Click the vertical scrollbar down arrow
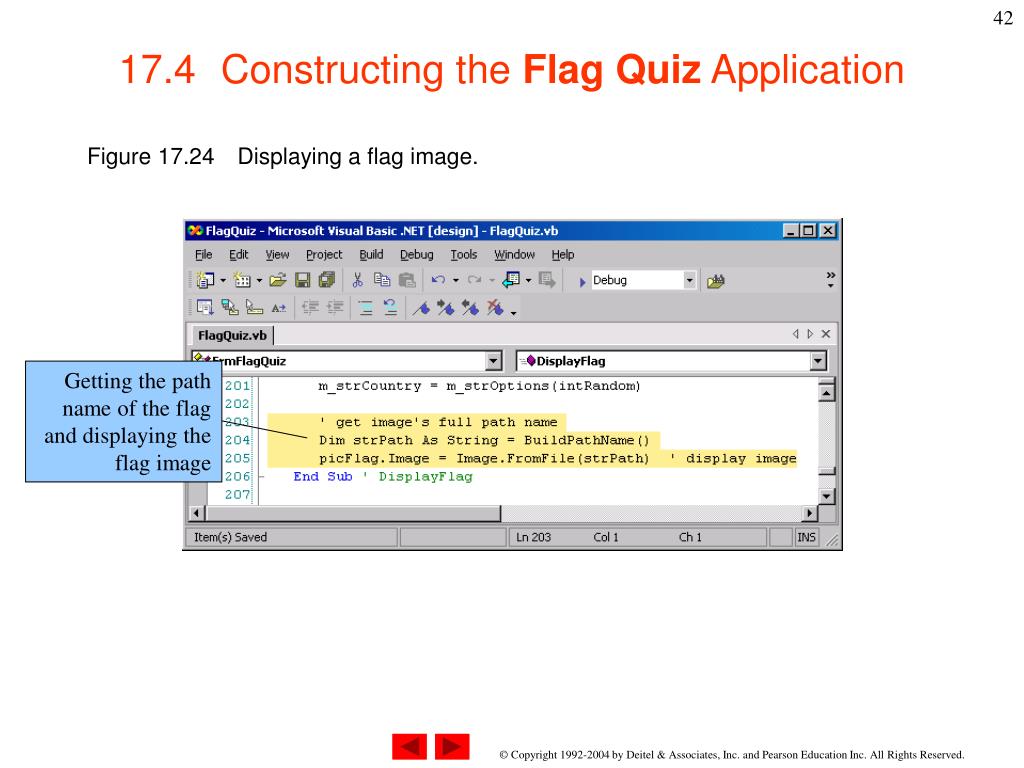The width and height of the screenshot is (1024, 768). point(827,496)
